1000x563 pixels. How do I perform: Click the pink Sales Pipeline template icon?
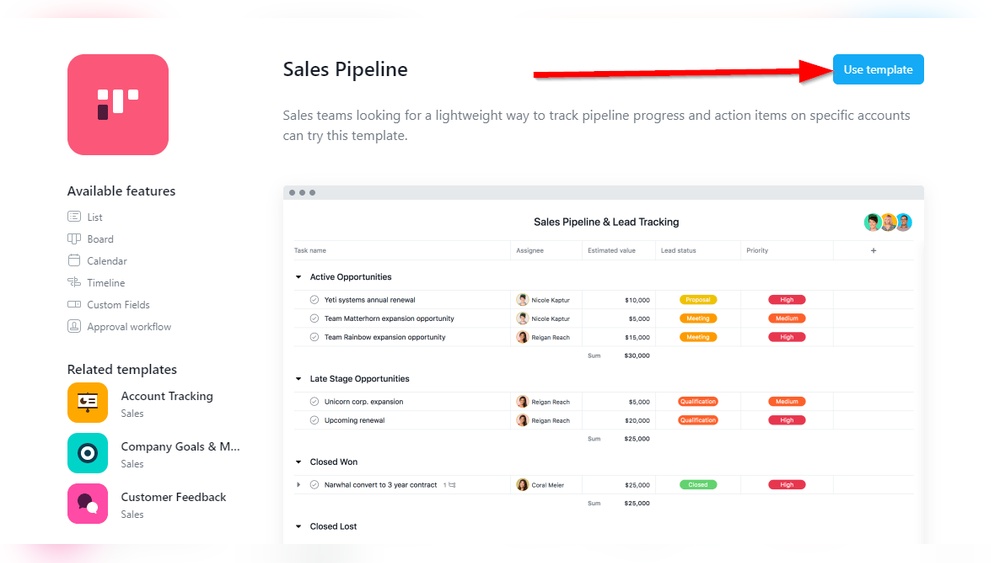click(x=118, y=105)
